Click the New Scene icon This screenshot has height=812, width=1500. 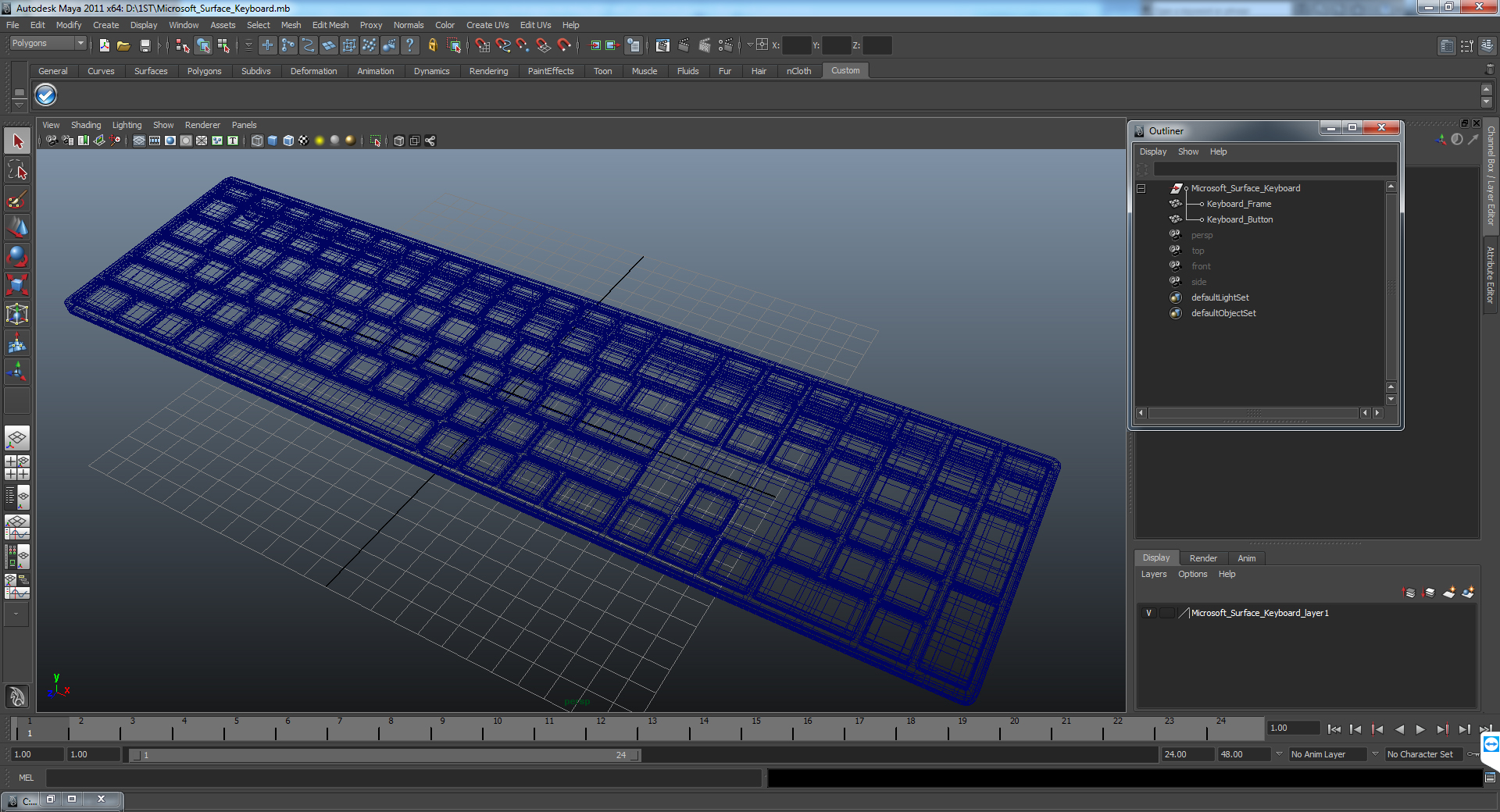click(105, 45)
